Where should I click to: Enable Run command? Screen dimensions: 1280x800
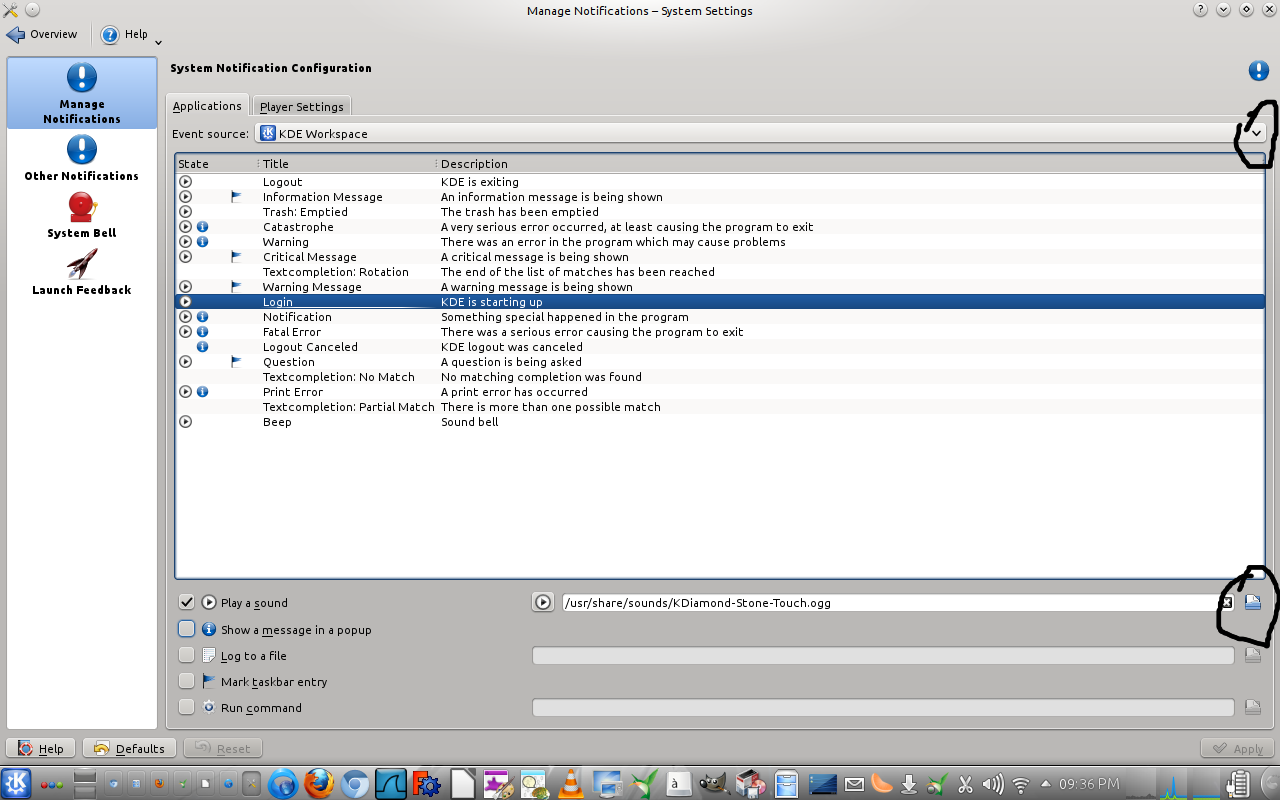click(x=187, y=707)
